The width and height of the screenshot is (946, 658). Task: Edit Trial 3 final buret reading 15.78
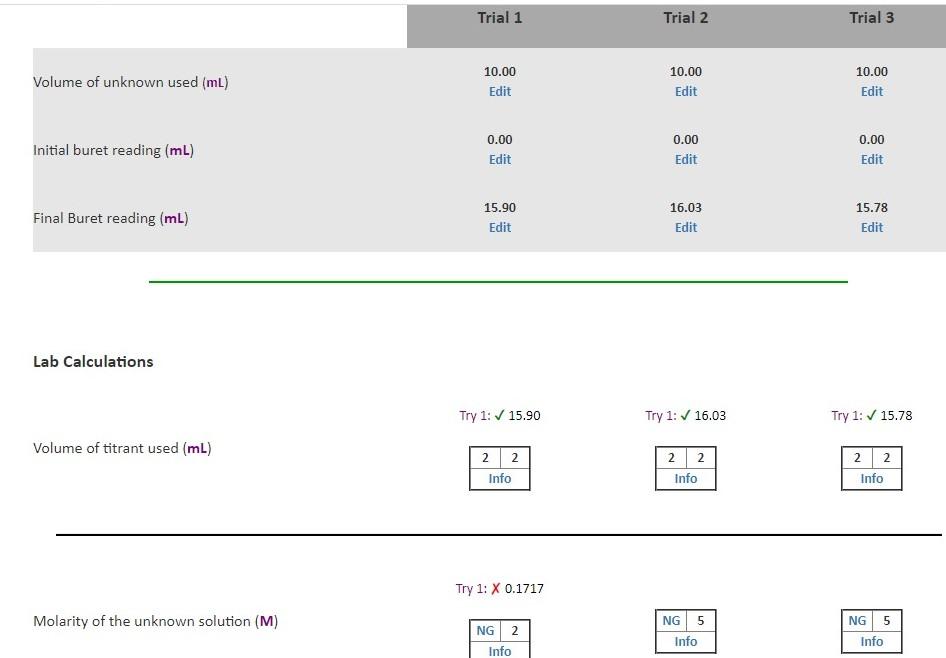(871, 227)
